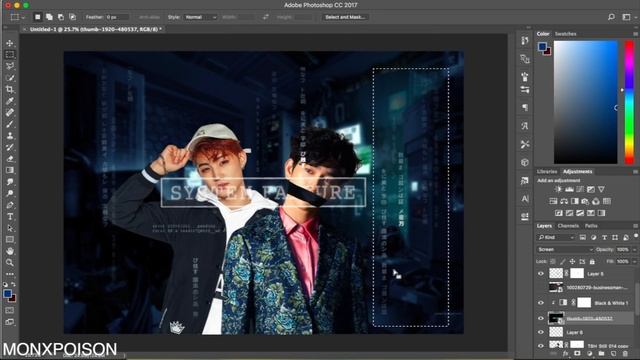The image size is (640, 360).
Task: Delete layer with trash icon
Action: coord(625,353)
